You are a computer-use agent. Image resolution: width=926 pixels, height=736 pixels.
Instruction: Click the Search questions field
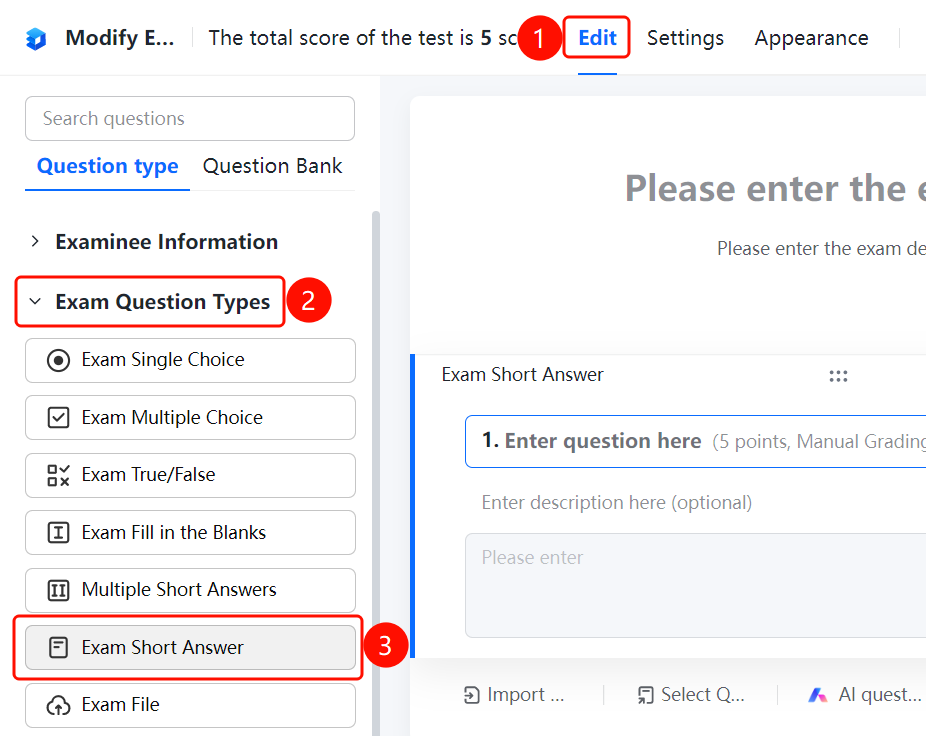click(190, 119)
